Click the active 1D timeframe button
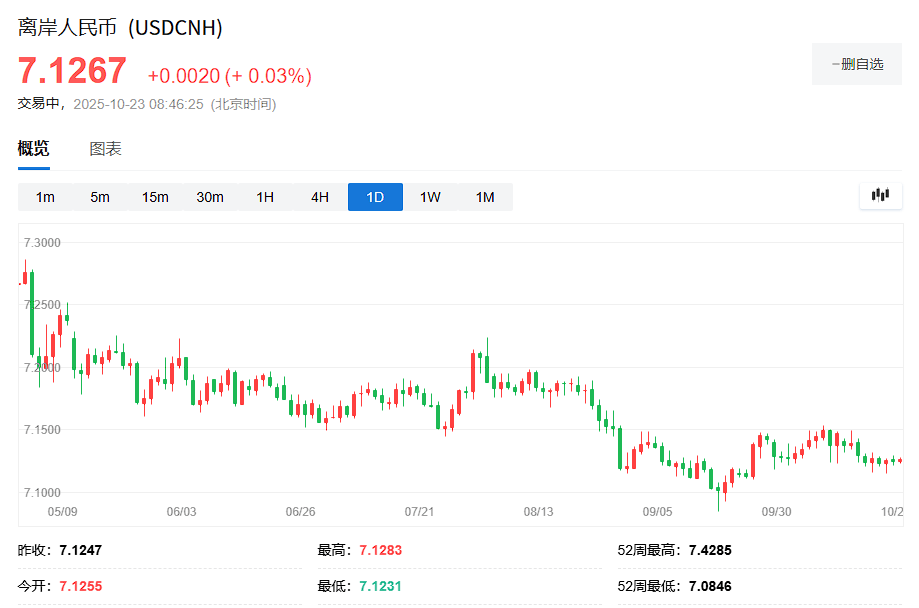Screen dimensions: 919x608 [x=375, y=197]
